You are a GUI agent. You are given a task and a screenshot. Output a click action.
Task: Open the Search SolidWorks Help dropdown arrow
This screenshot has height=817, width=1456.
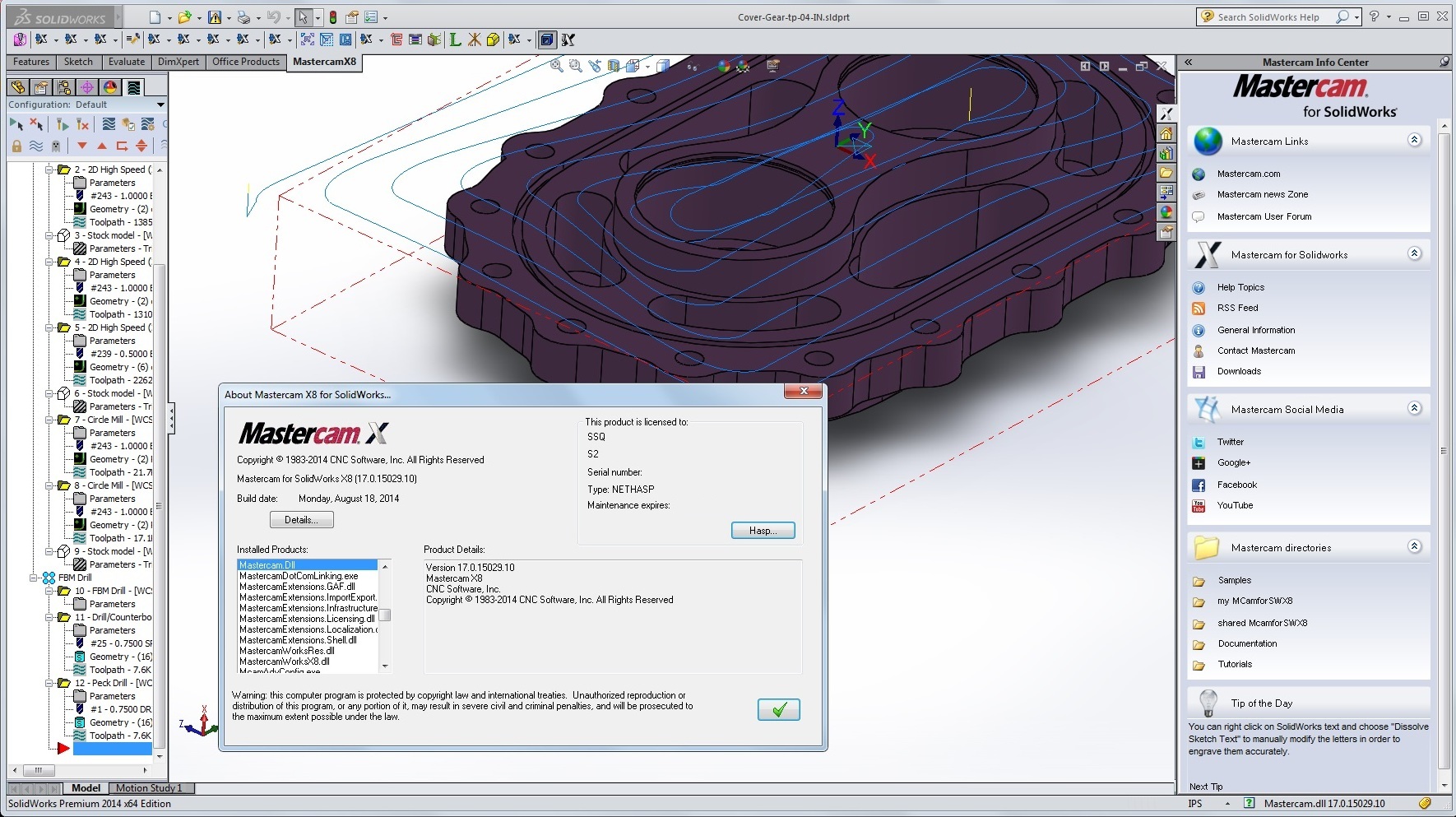[1357, 16]
